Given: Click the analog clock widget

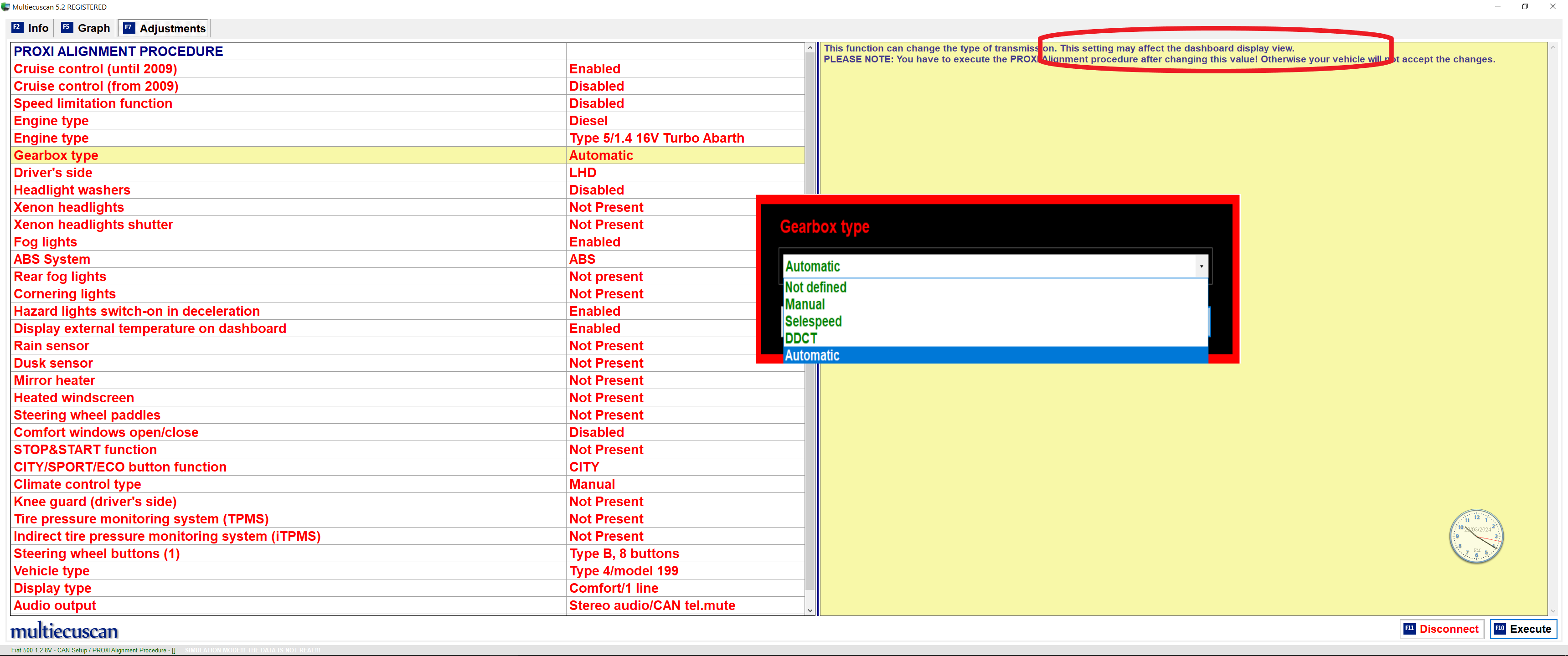Looking at the screenshot, I should click(x=1476, y=536).
